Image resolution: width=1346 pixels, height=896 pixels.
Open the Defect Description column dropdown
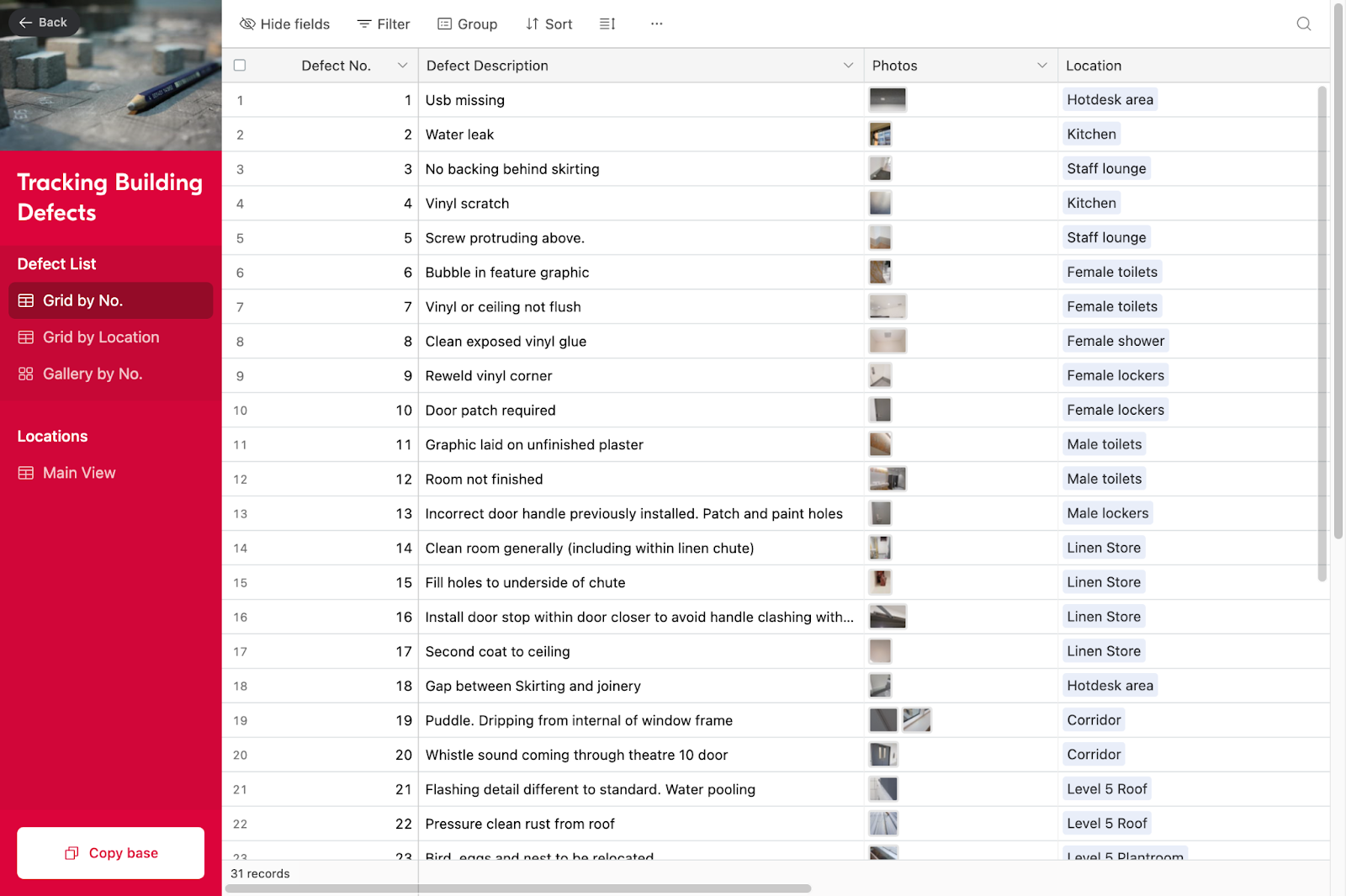848,65
